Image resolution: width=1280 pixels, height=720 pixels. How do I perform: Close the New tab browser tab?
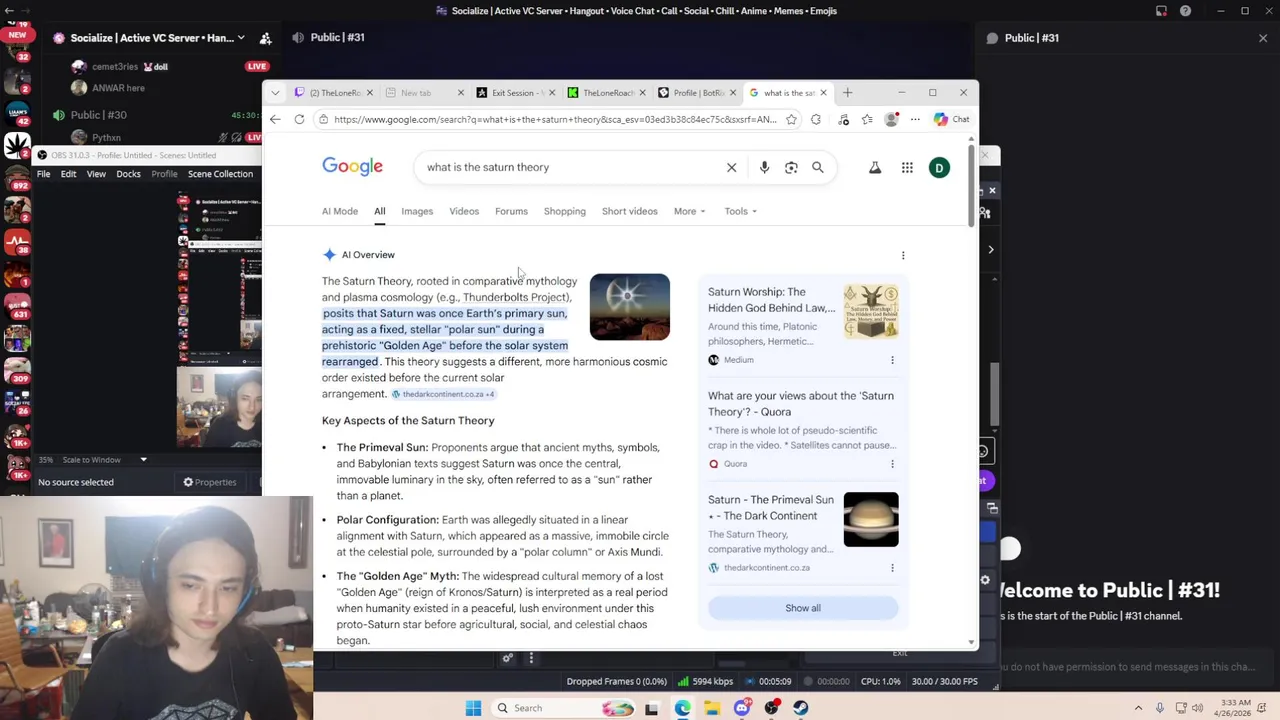click(460, 93)
